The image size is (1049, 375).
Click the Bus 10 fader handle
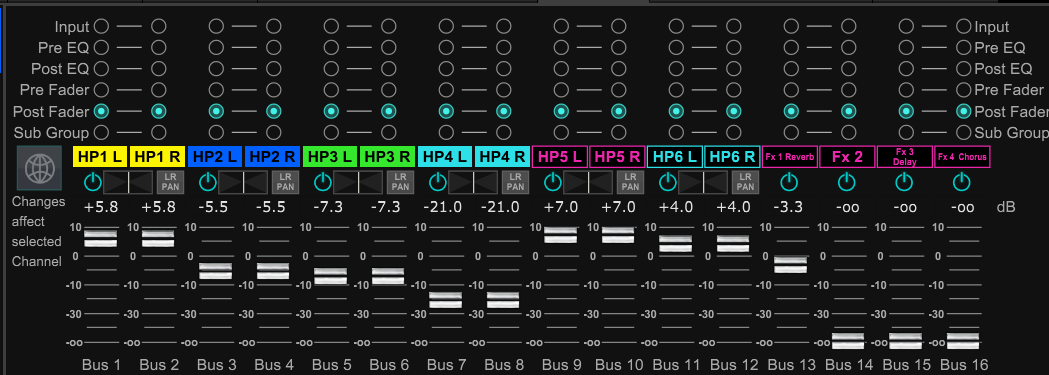tap(618, 235)
